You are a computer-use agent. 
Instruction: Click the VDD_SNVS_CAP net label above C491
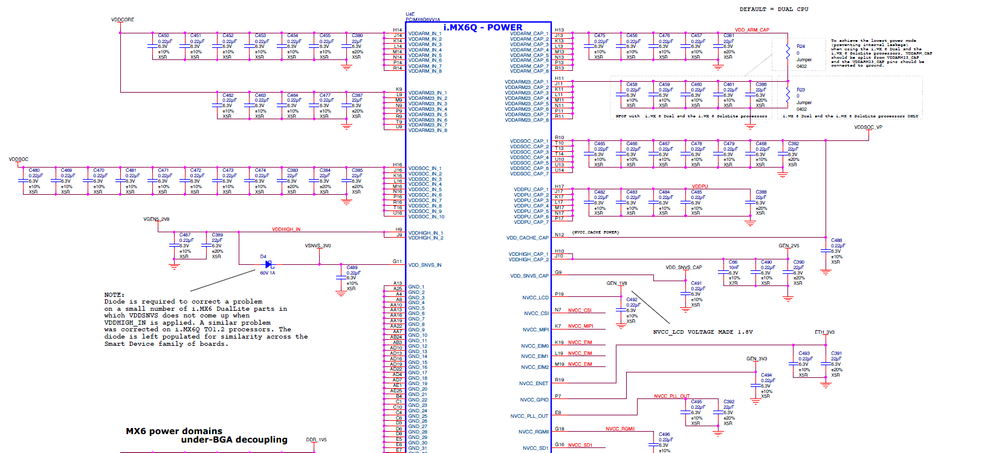tap(684, 268)
